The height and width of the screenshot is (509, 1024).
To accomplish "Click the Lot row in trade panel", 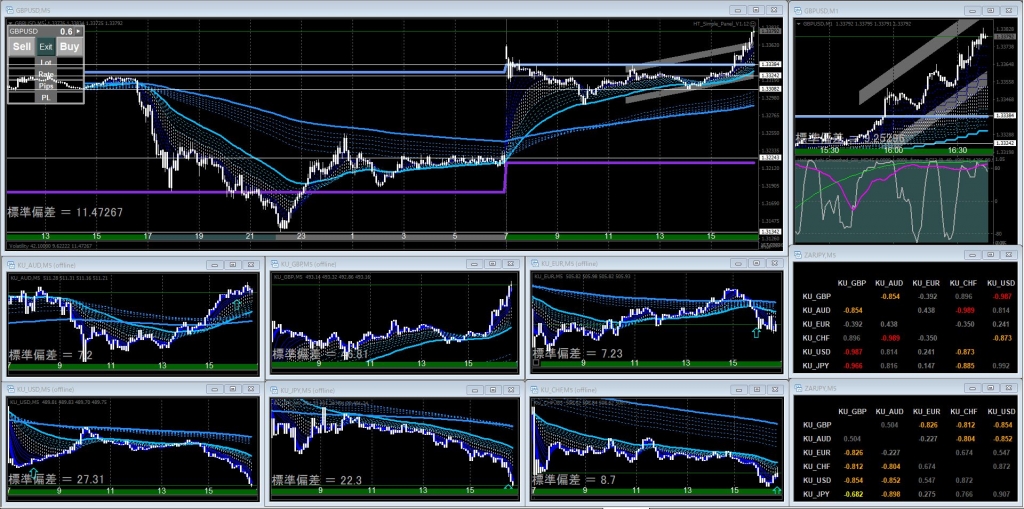I will click(x=46, y=62).
